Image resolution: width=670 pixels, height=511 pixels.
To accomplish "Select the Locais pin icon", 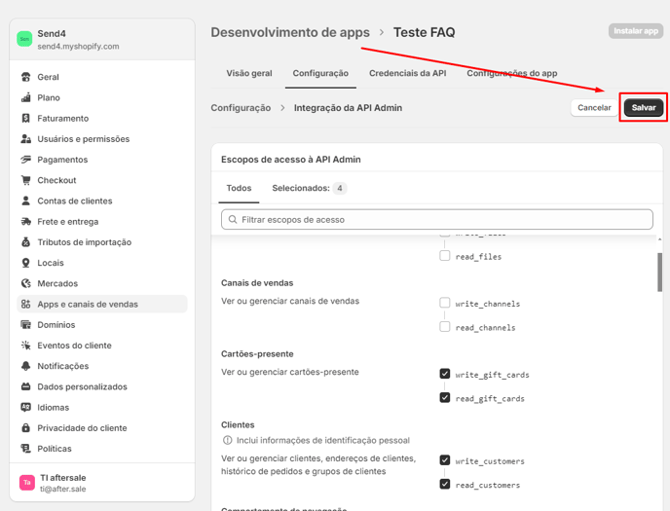I will (x=27, y=263).
